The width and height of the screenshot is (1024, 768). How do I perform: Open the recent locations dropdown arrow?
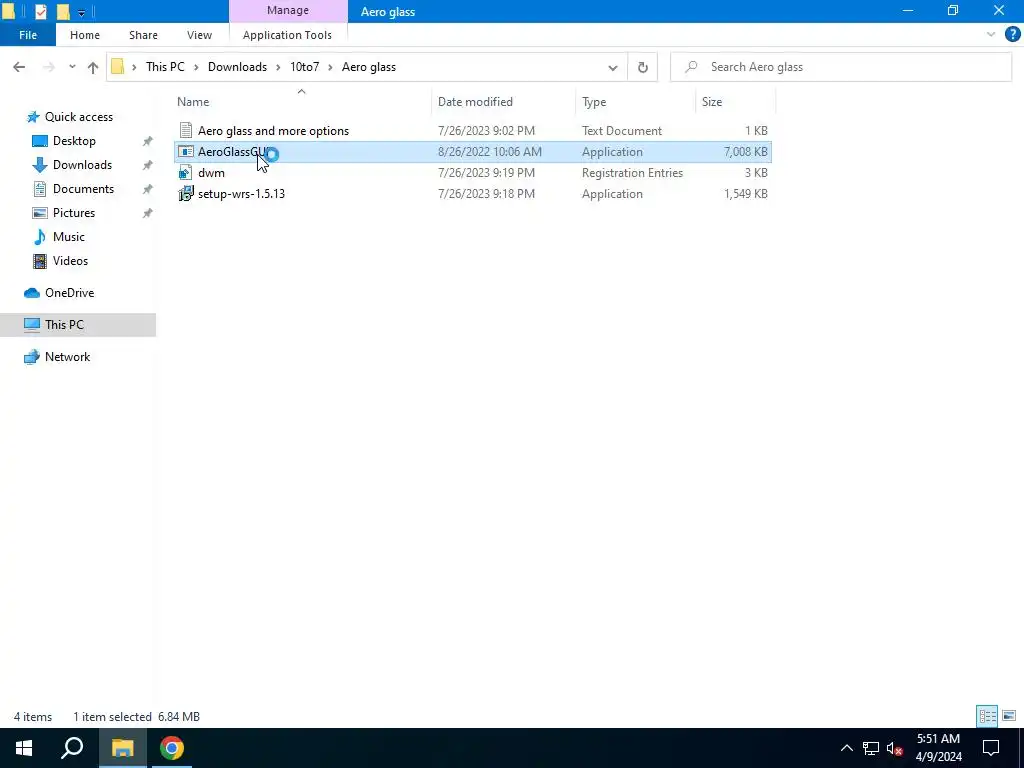point(72,67)
